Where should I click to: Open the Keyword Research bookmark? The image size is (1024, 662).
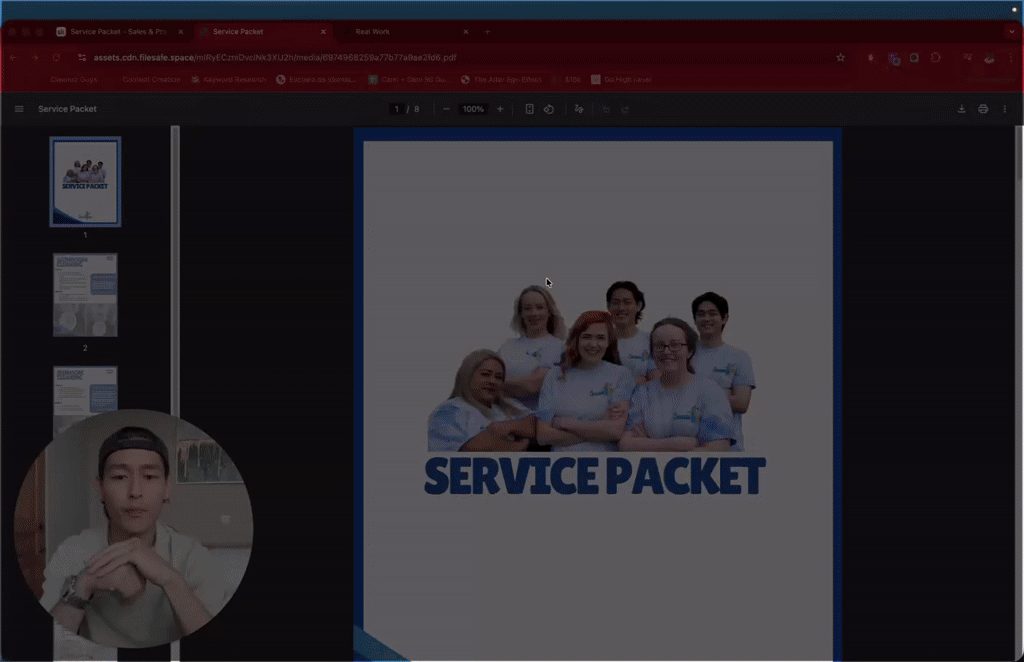[x=229, y=79]
